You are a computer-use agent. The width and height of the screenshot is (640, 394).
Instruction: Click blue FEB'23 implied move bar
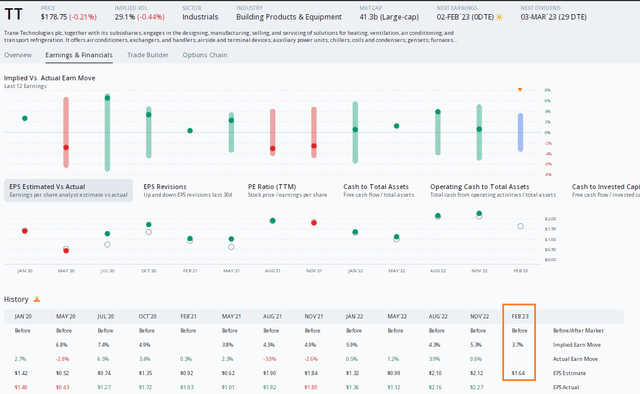click(520, 132)
